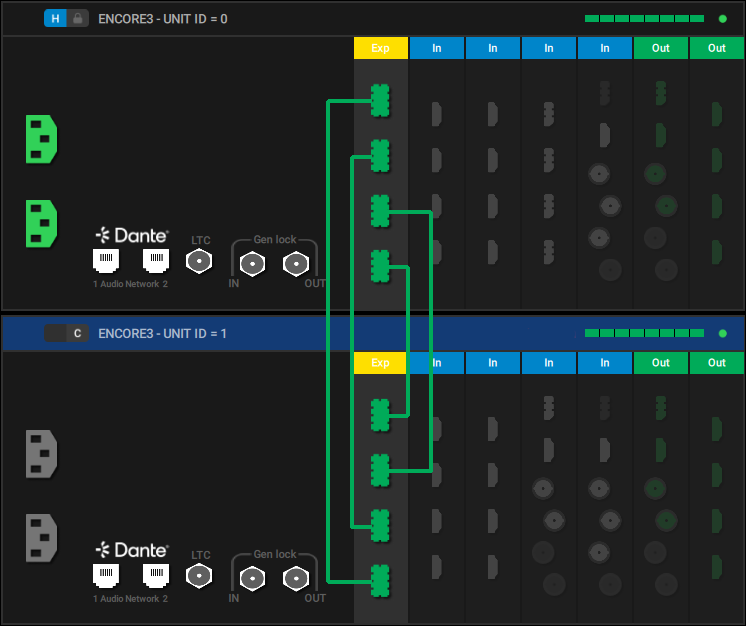Click the lower green power inlet on Unit 0
746x626 pixels.
[x=41, y=224]
